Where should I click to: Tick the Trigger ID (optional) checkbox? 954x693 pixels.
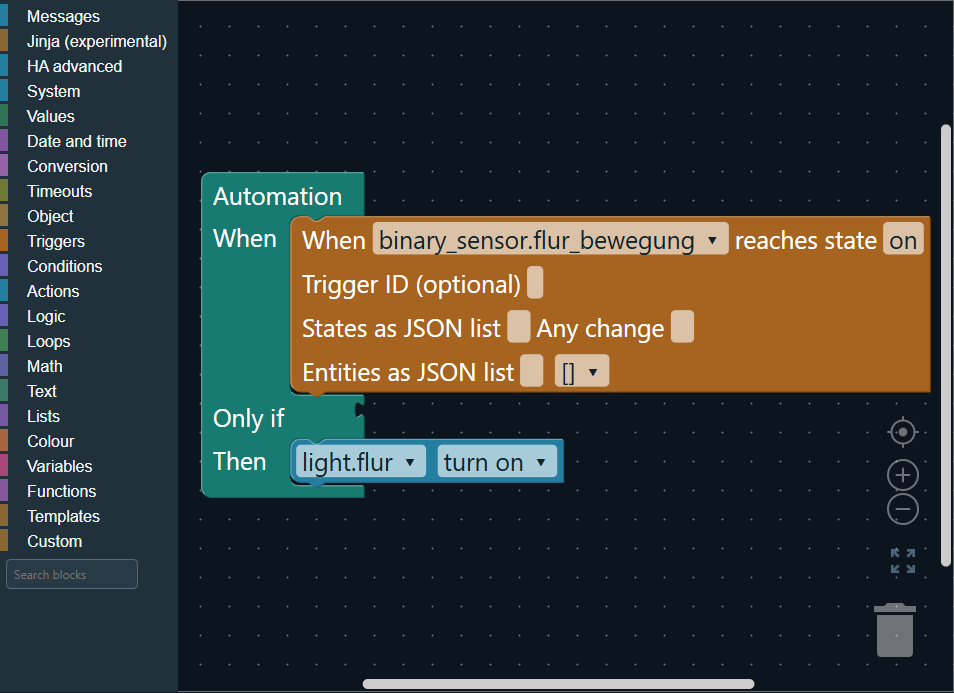tap(535, 283)
